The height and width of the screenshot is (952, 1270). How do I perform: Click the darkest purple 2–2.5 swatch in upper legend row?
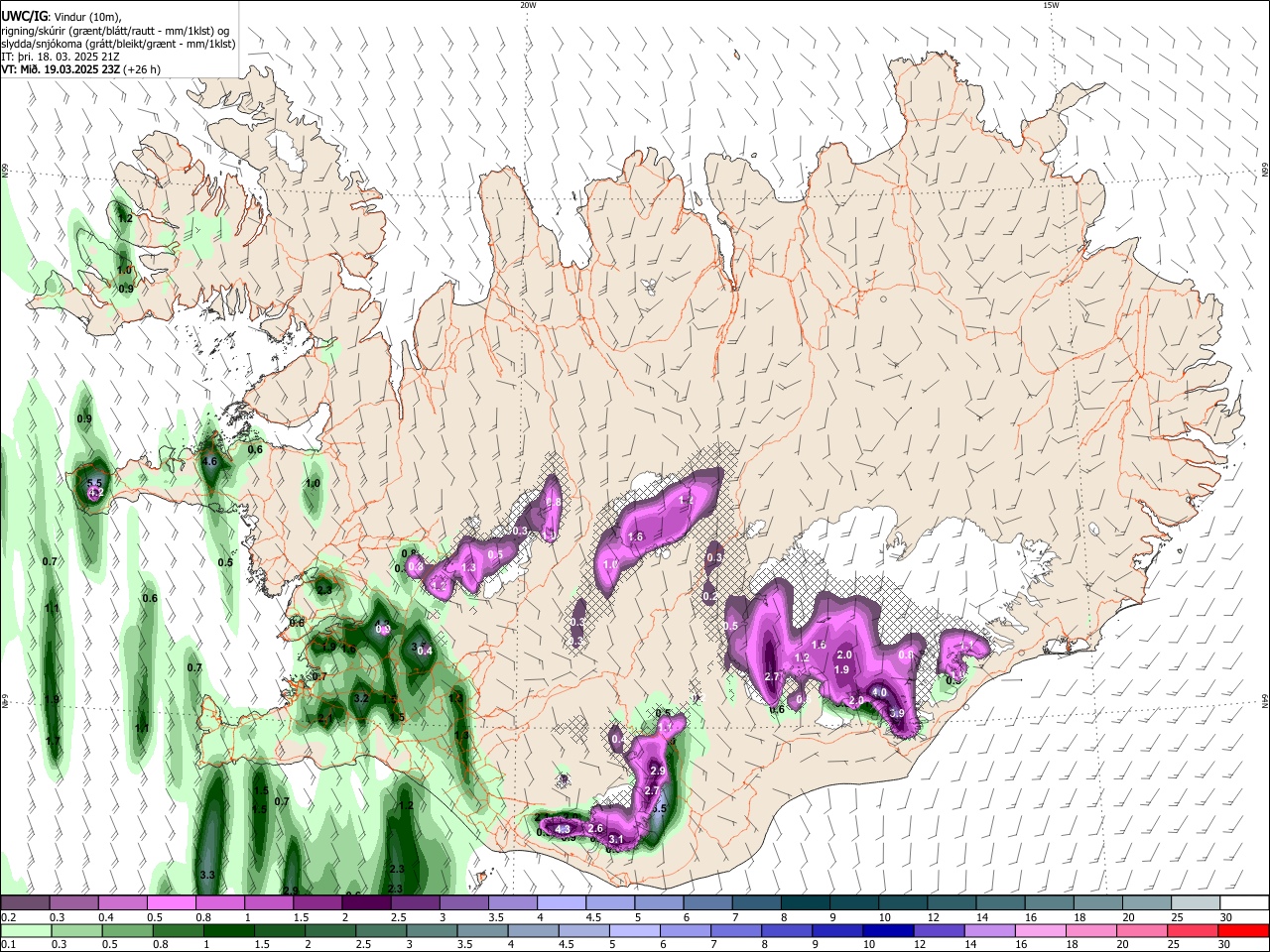tap(367, 903)
